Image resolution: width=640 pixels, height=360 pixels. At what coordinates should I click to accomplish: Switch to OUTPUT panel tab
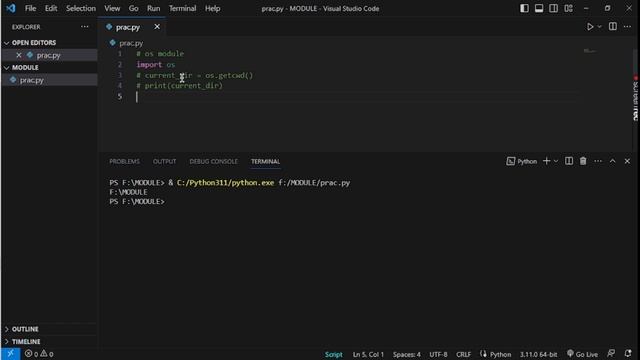[x=164, y=161]
